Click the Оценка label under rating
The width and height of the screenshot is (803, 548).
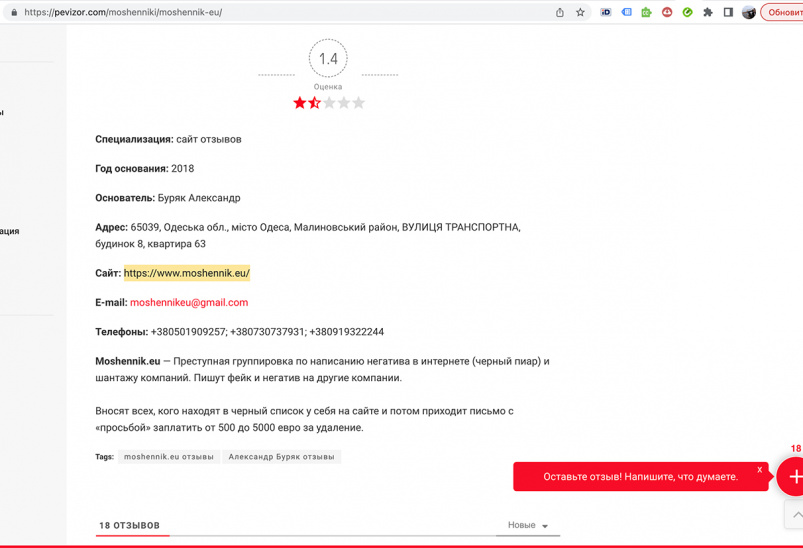click(x=328, y=87)
